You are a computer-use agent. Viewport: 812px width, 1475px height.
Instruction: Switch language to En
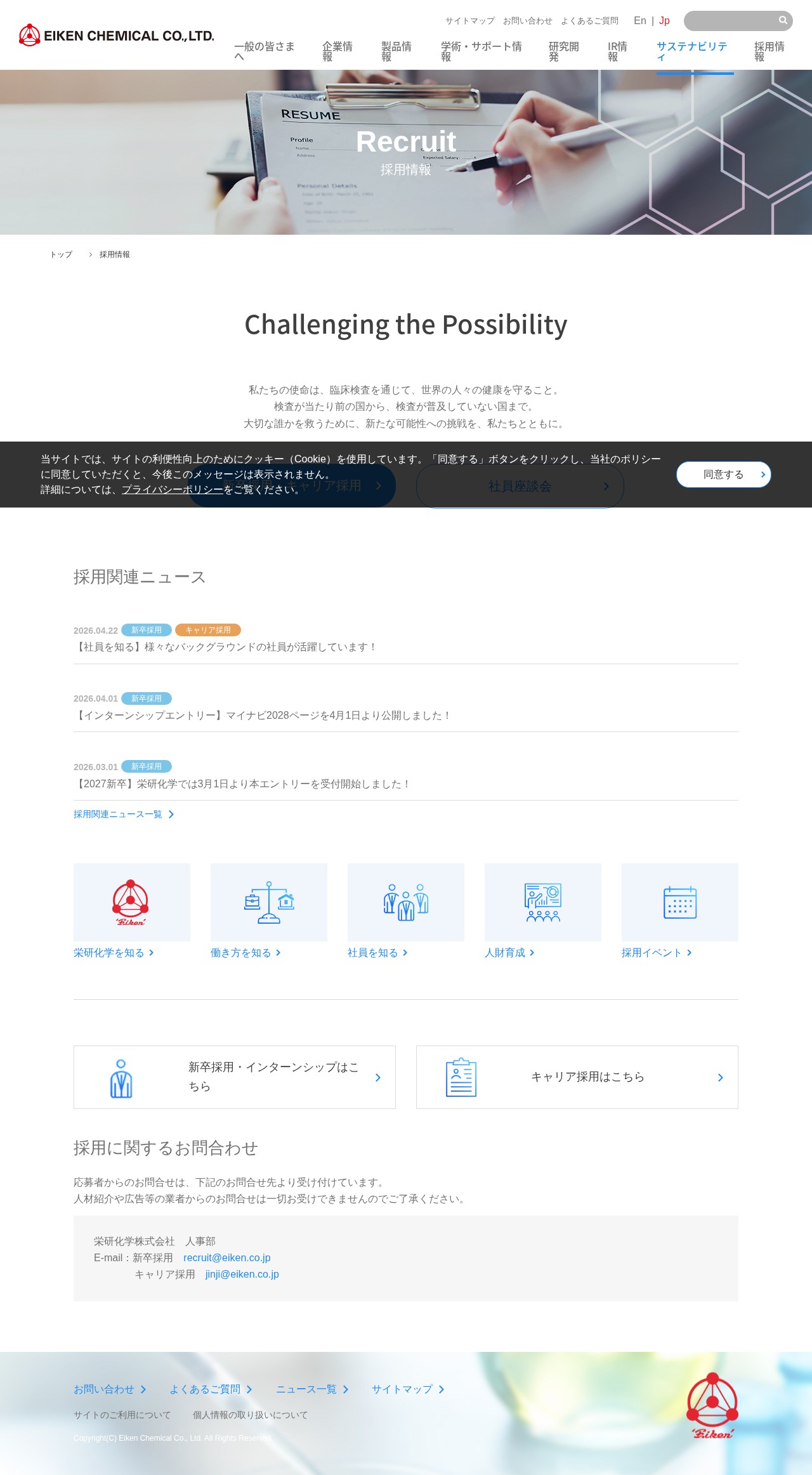[x=640, y=21]
